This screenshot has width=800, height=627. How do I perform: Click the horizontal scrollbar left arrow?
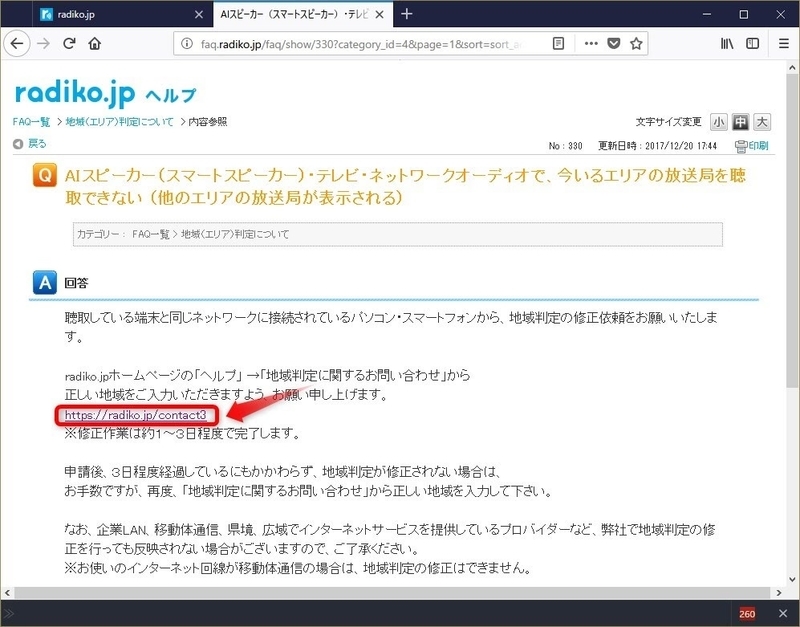(7, 593)
